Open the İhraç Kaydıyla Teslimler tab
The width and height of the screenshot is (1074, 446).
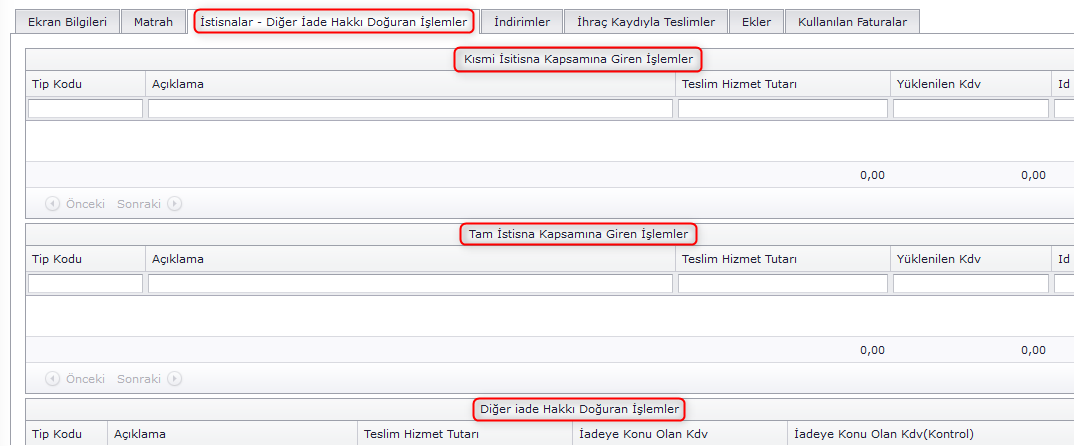(645, 22)
